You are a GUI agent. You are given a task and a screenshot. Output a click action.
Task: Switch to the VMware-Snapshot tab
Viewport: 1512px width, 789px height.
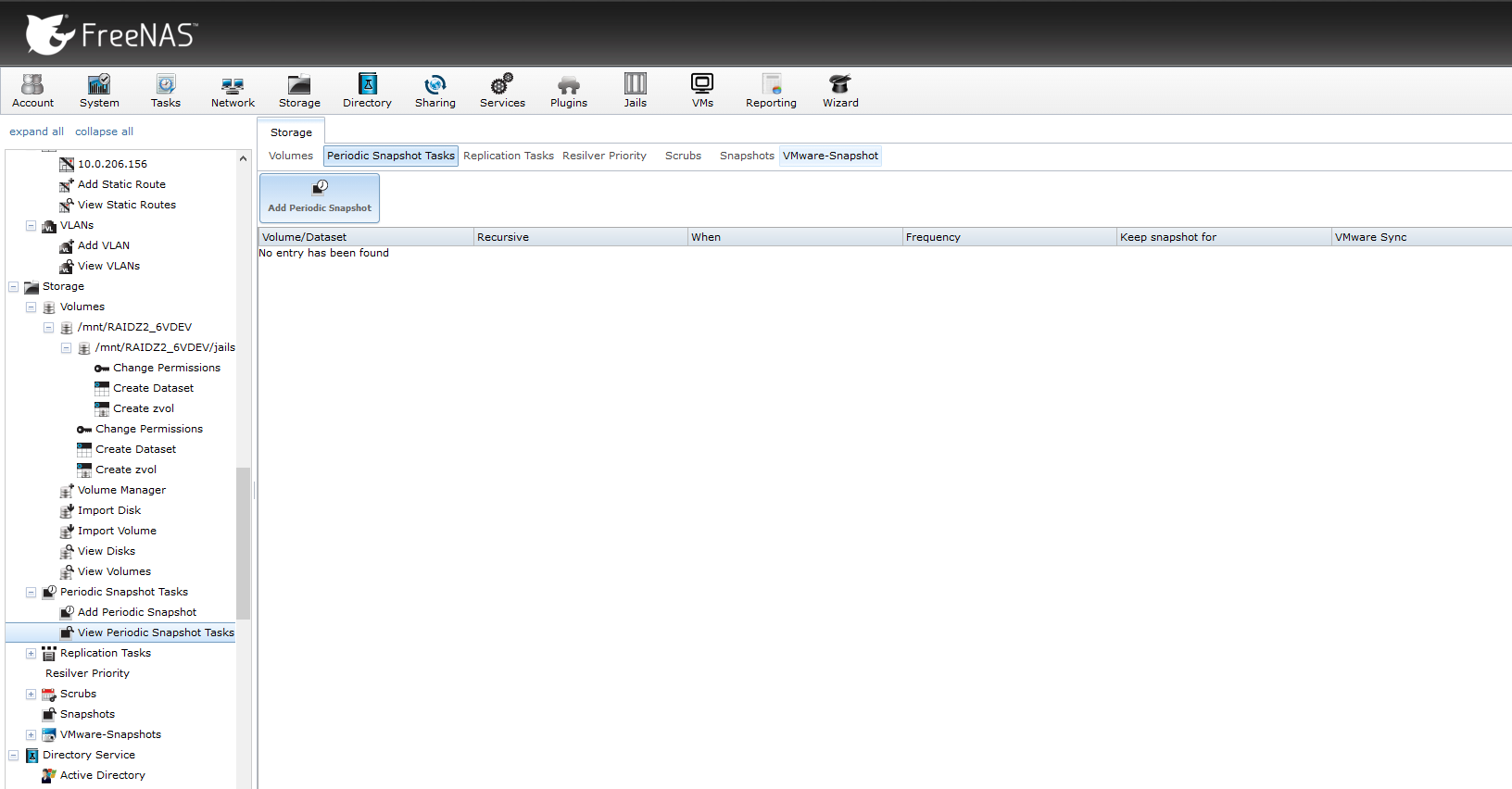click(x=830, y=156)
